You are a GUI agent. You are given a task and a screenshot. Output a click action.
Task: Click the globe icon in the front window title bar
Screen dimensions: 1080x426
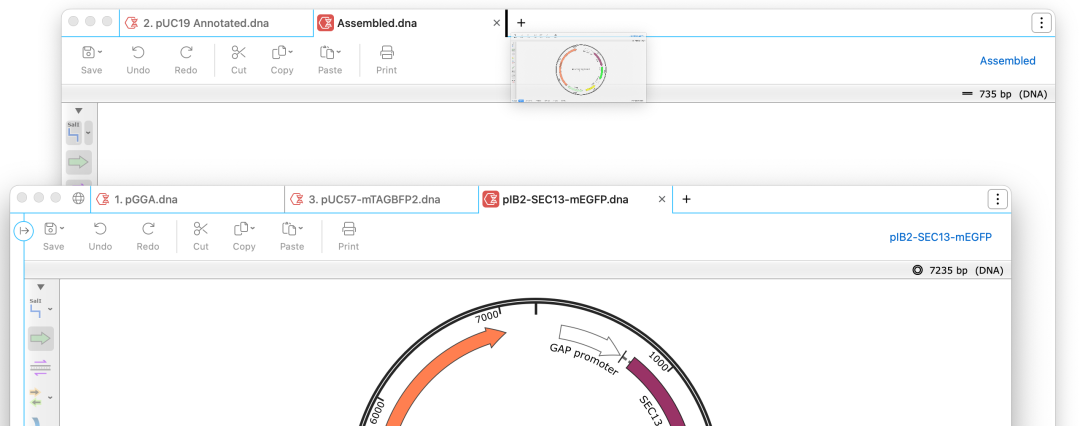point(79,199)
